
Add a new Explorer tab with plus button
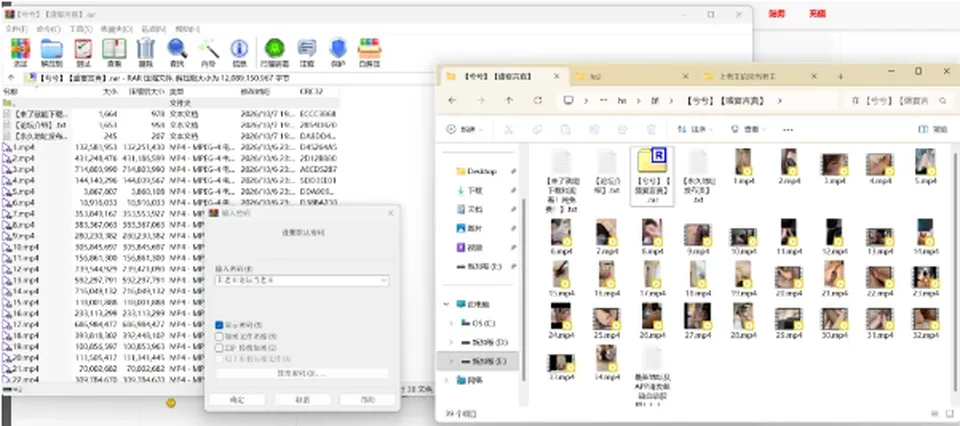point(841,77)
